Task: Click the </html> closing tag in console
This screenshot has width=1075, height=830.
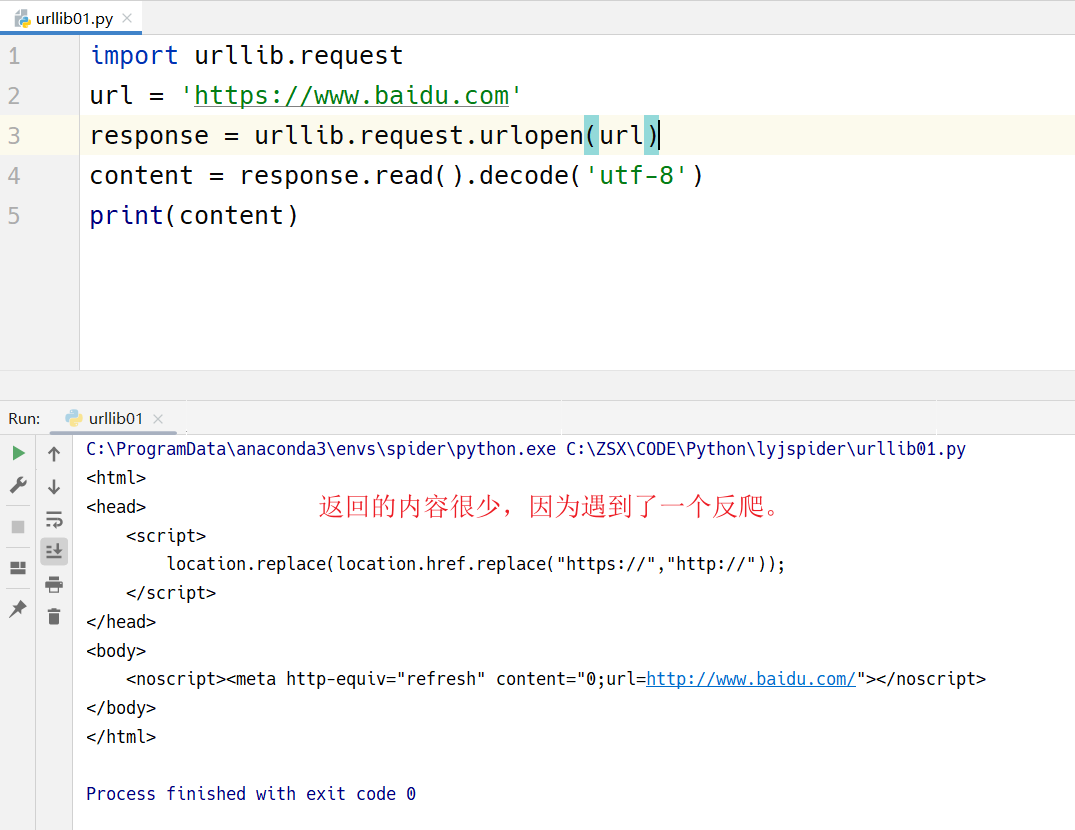Action: 121,737
